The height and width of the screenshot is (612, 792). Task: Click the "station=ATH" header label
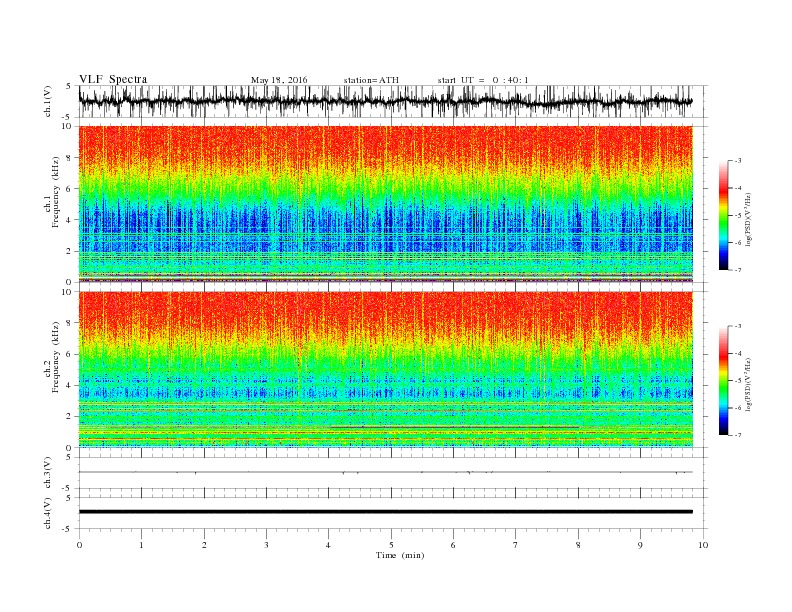click(371, 80)
